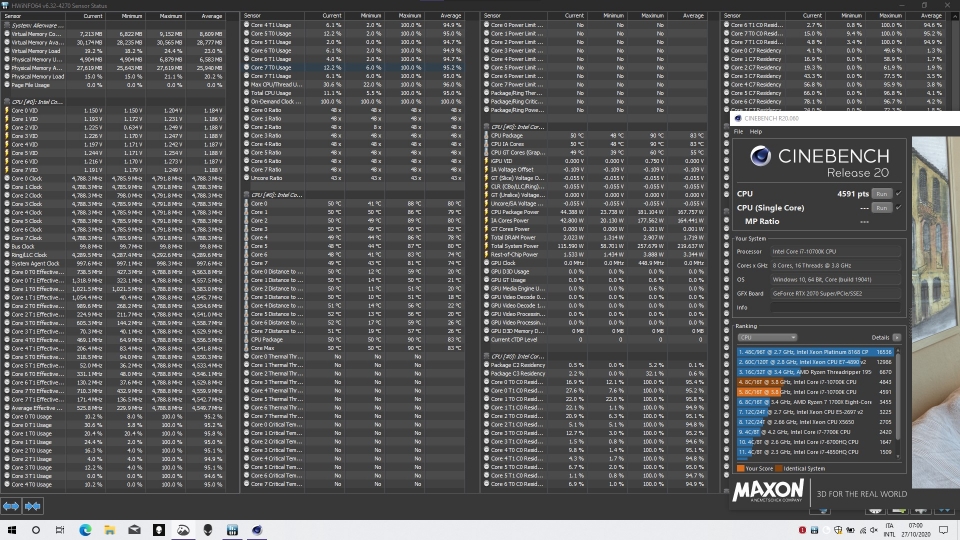Image resolution: width=960 pixels, height=540 pixels.
Task: Run the CPU benchmark in Cinebench
Action: pyautogui.click(x=882, y=193)
